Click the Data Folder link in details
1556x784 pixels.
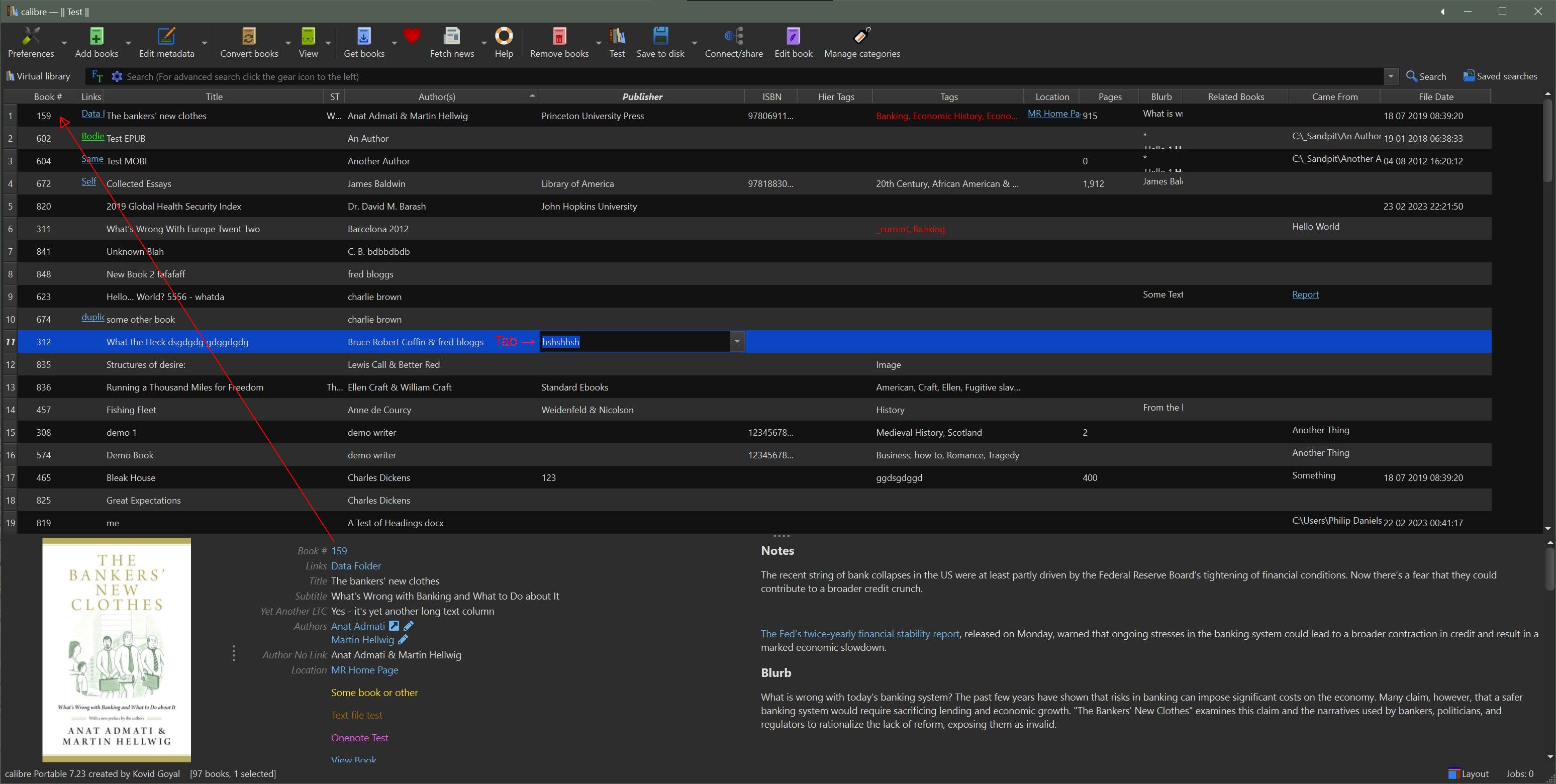(356, 566)
